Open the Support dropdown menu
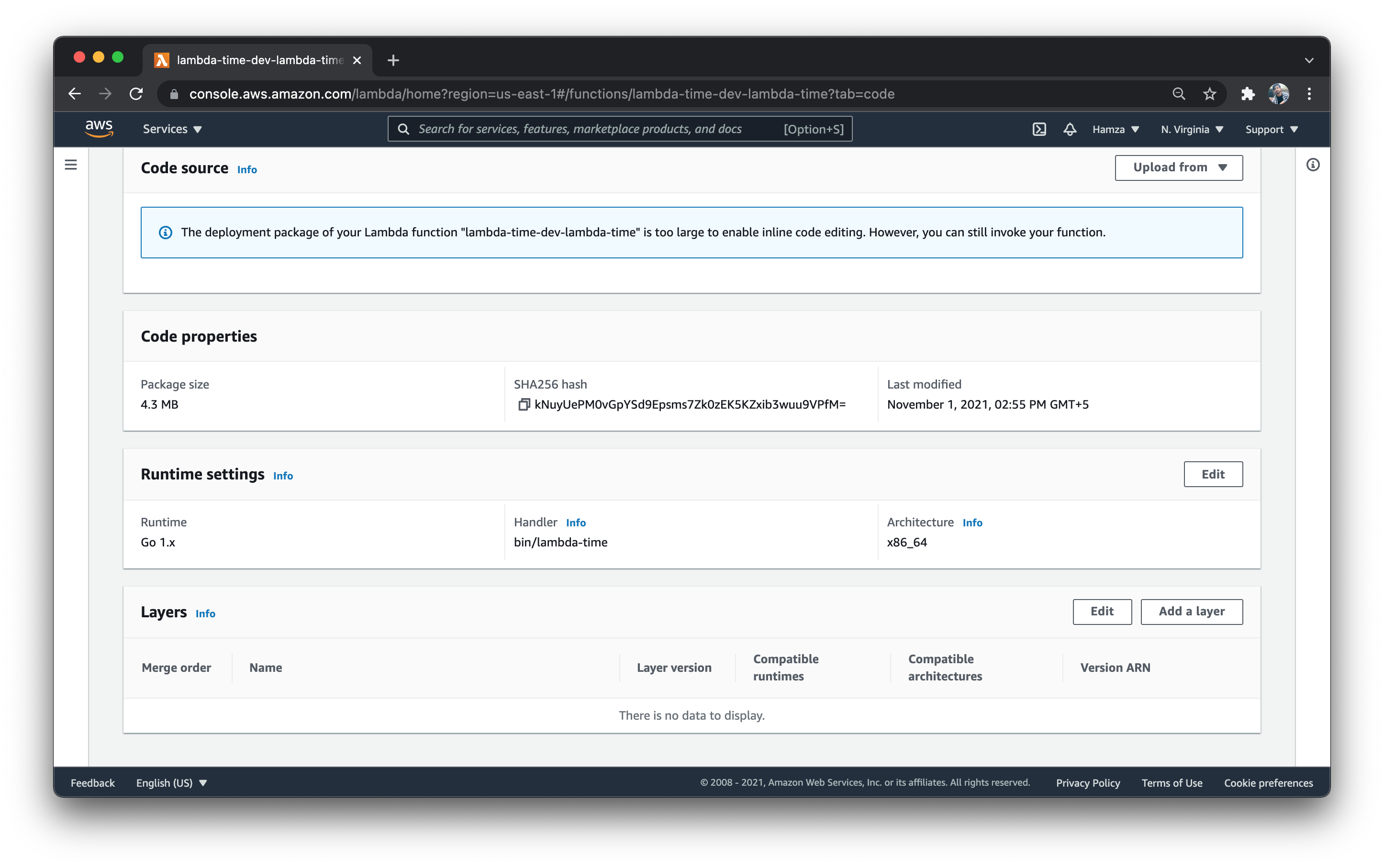Viewport: 1384px width, 868px height. click(x=1272, y=129)
